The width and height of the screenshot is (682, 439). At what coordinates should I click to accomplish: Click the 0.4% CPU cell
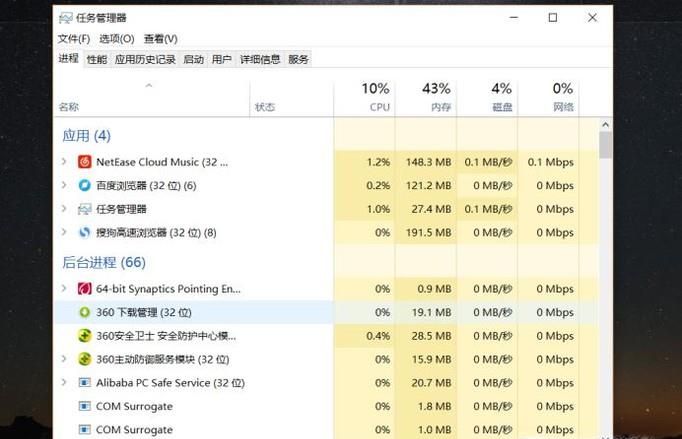364,335
